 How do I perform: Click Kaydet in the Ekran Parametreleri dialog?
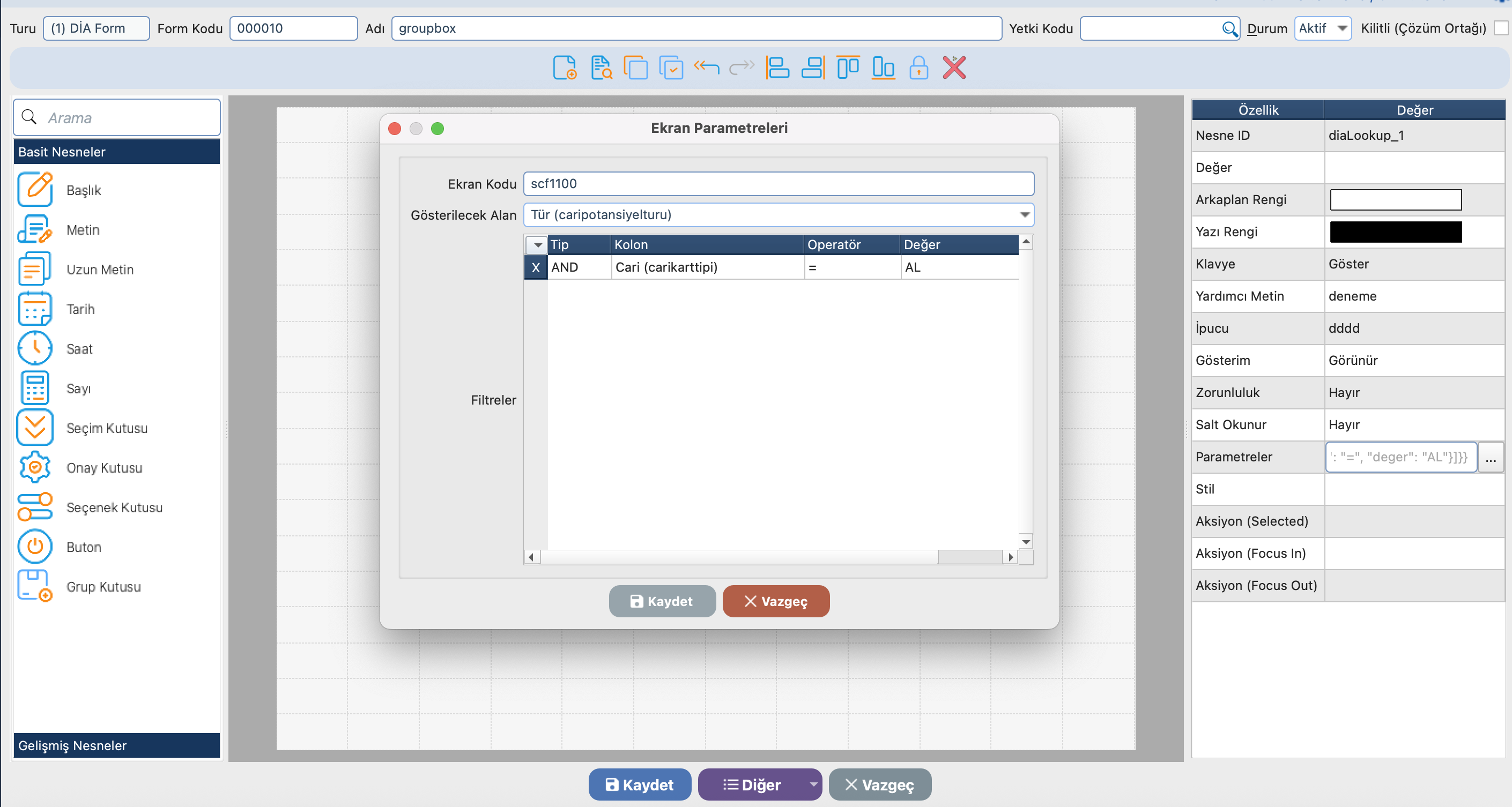[662, 601]
